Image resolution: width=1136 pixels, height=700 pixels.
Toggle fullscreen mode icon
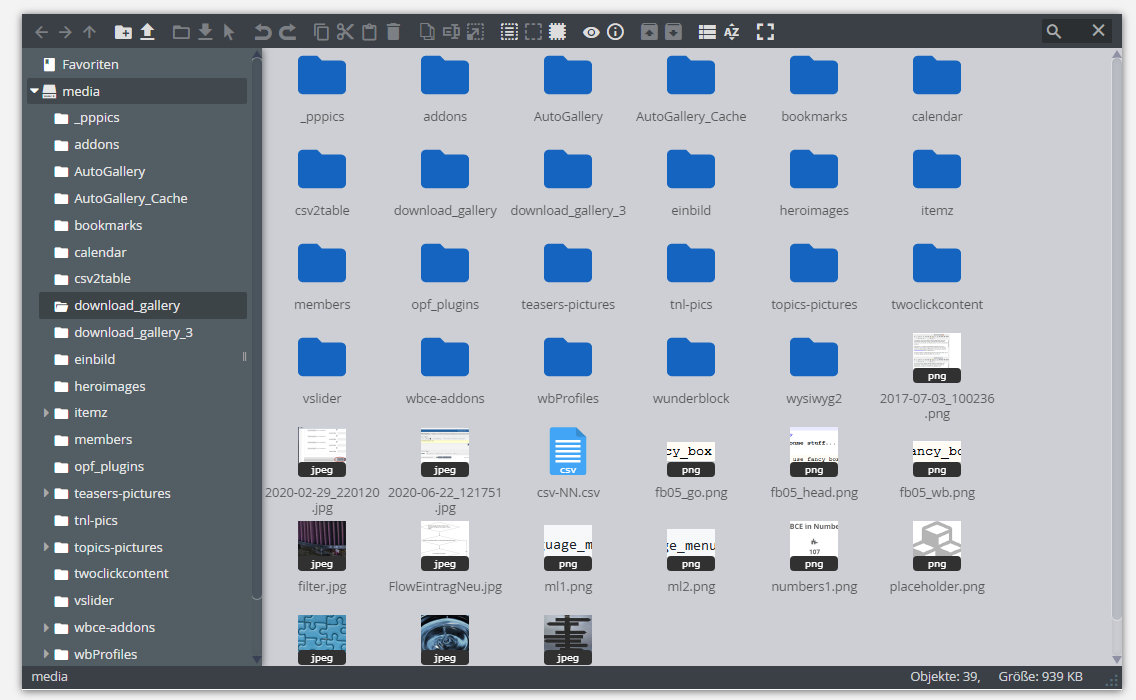point(765,32)
